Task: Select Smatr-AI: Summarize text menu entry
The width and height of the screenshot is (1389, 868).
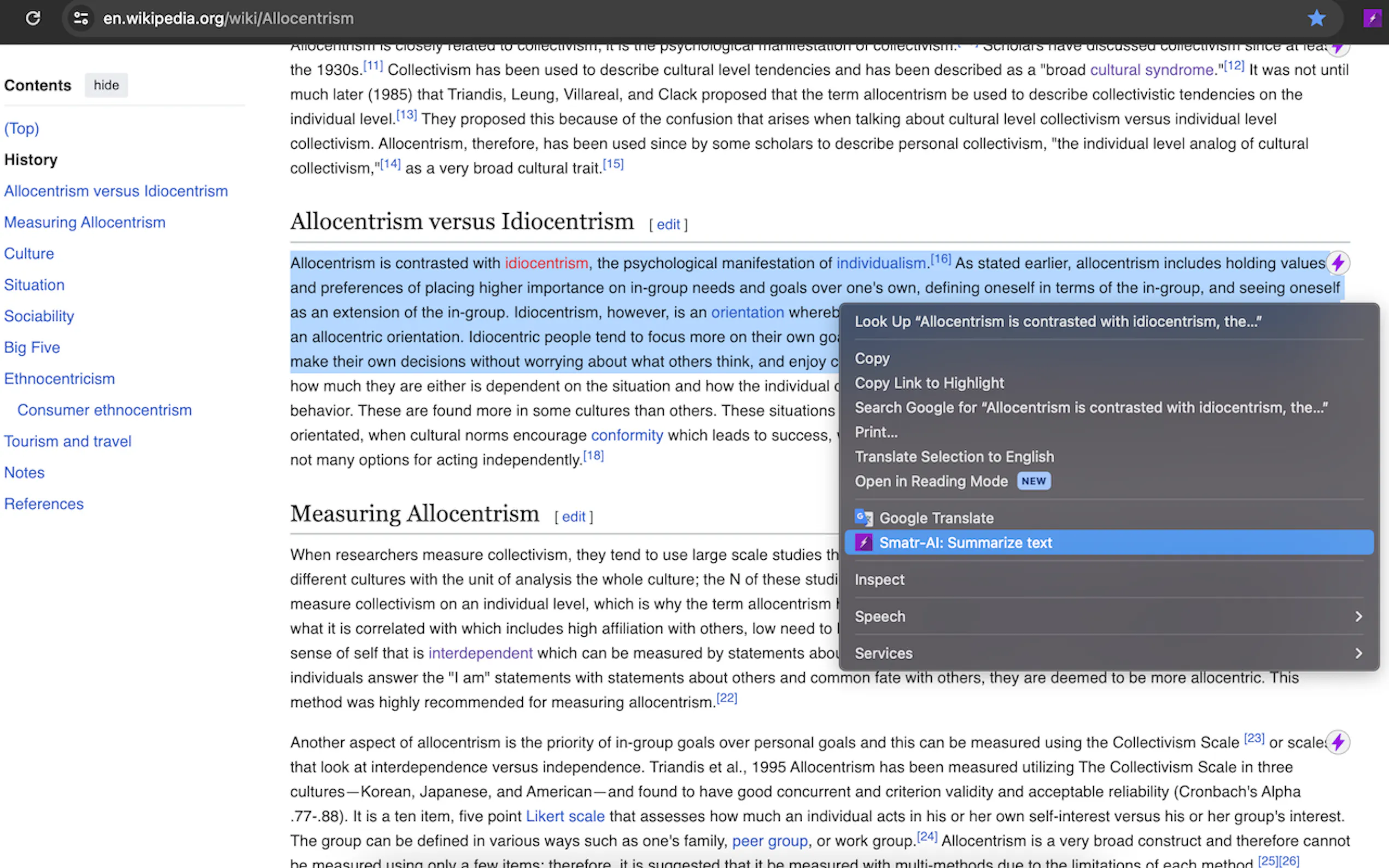Action: (x=965, y=542)
